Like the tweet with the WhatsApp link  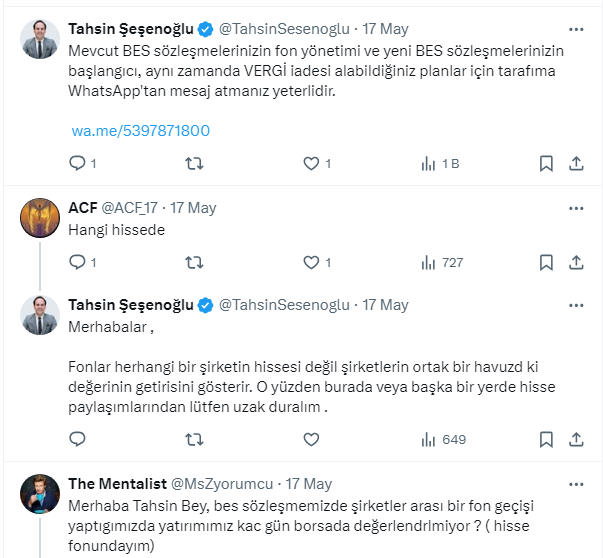[x=311, y=163]
